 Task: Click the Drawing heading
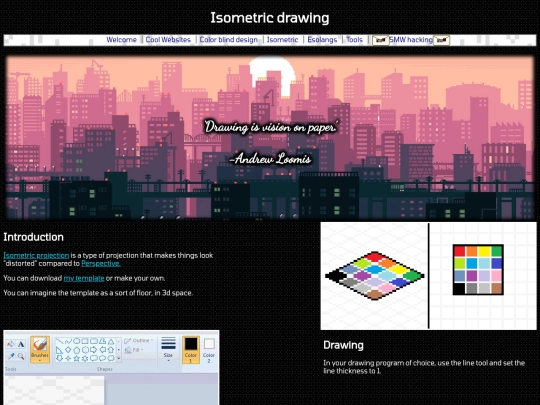pos(343,345)
